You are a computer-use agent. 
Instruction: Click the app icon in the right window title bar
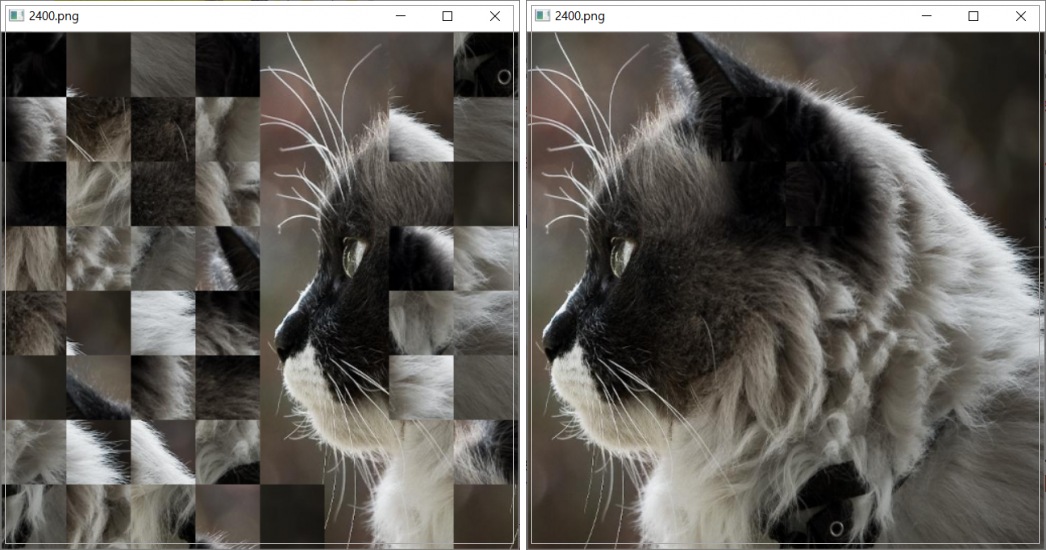[542, 16]
